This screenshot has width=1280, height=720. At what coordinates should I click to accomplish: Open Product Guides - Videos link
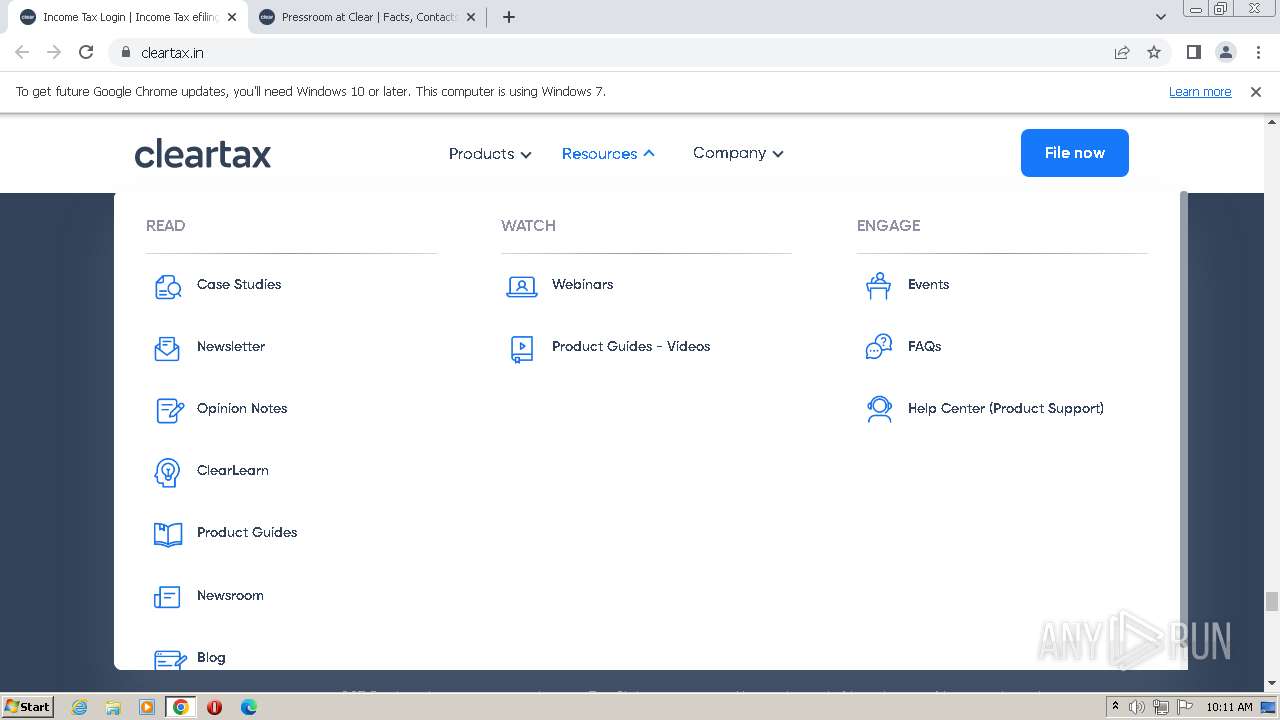click(x=631, y=346)
